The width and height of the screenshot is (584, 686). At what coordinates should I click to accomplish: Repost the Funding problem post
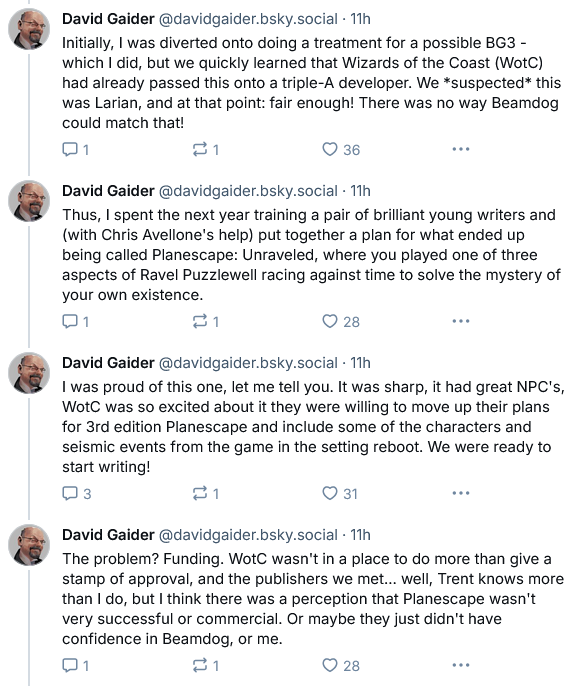coord(206,665)
